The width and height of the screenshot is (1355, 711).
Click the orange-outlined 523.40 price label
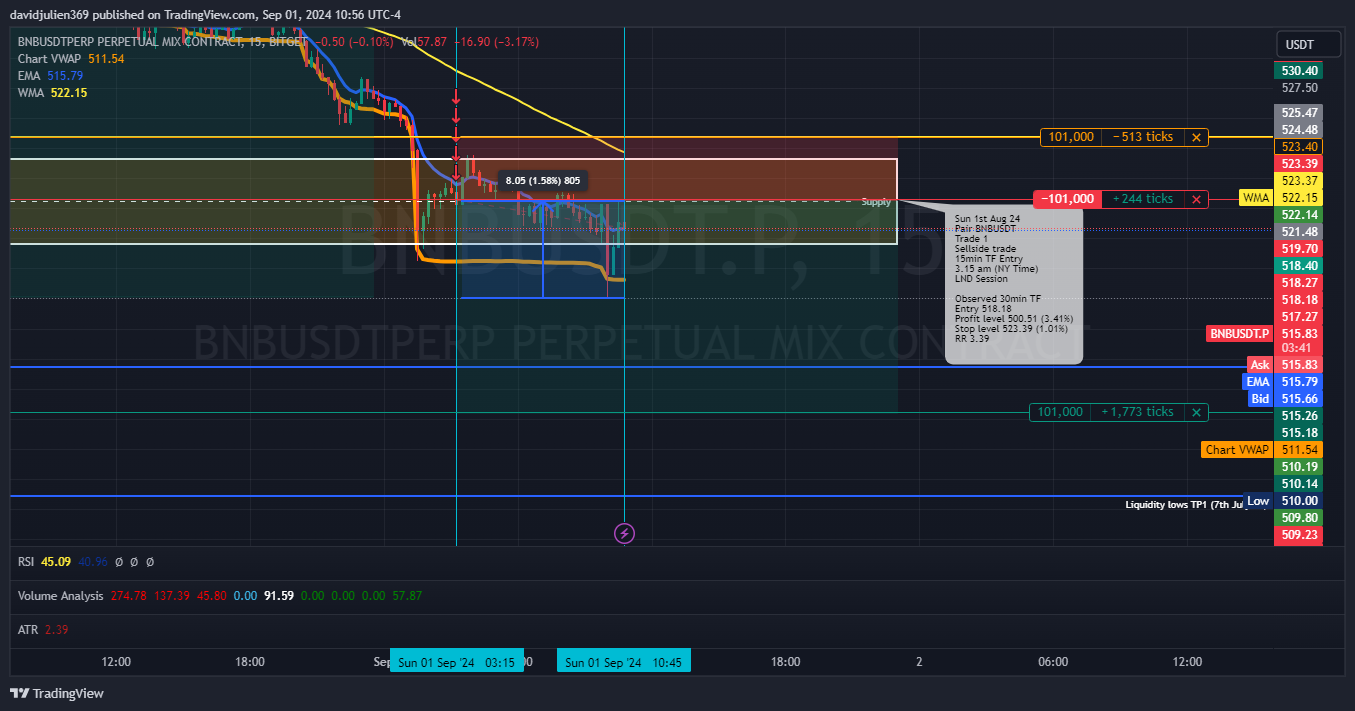[1299, 146]
